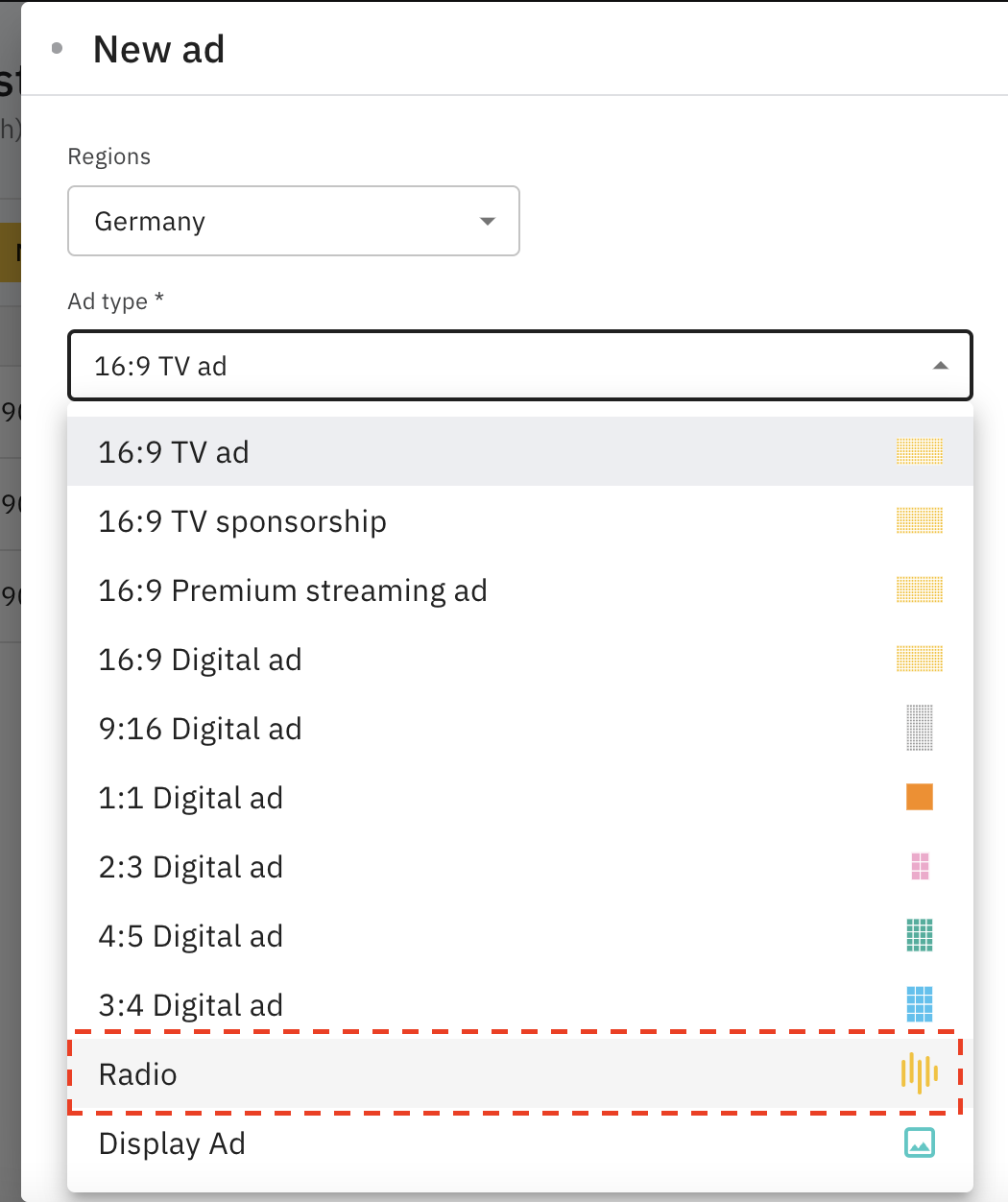
Task: Click the Ad type field showing 16:9 TV ad
Action: tap(480, 366)
